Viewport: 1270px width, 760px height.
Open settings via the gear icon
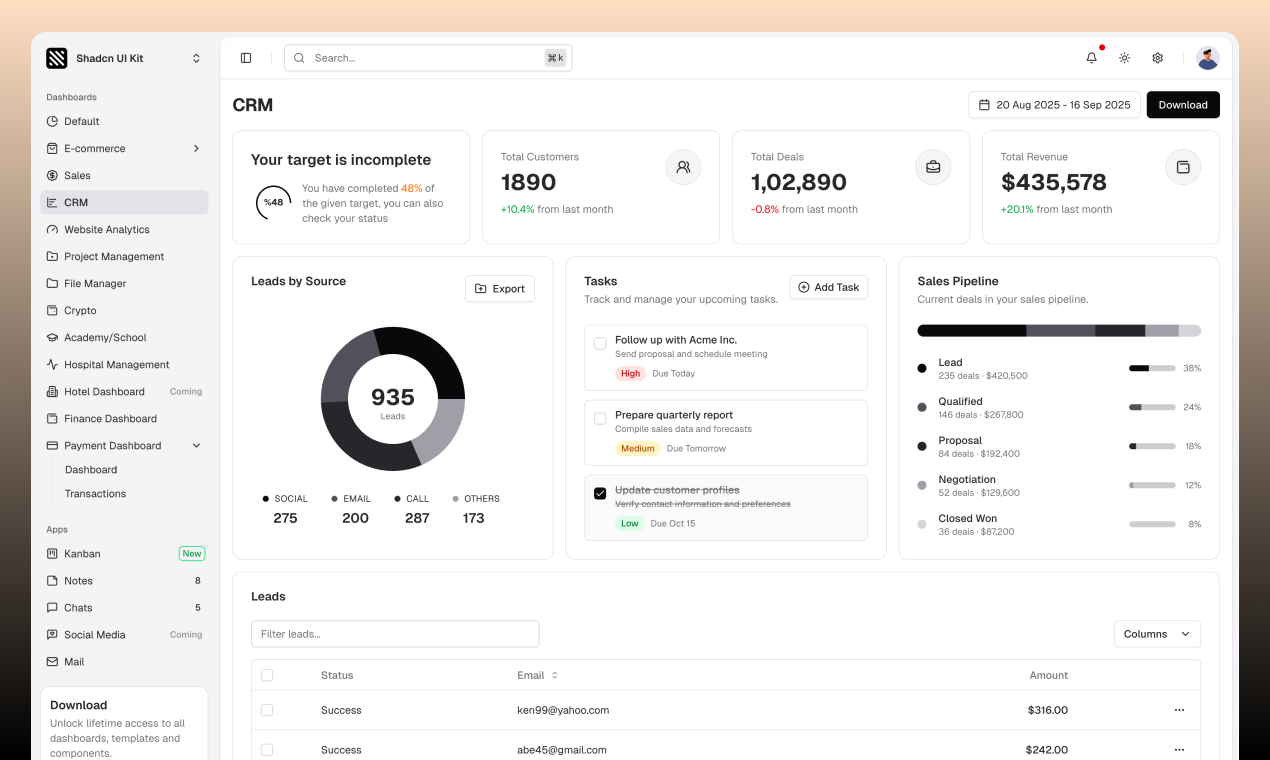click(x=1157, y=58)
